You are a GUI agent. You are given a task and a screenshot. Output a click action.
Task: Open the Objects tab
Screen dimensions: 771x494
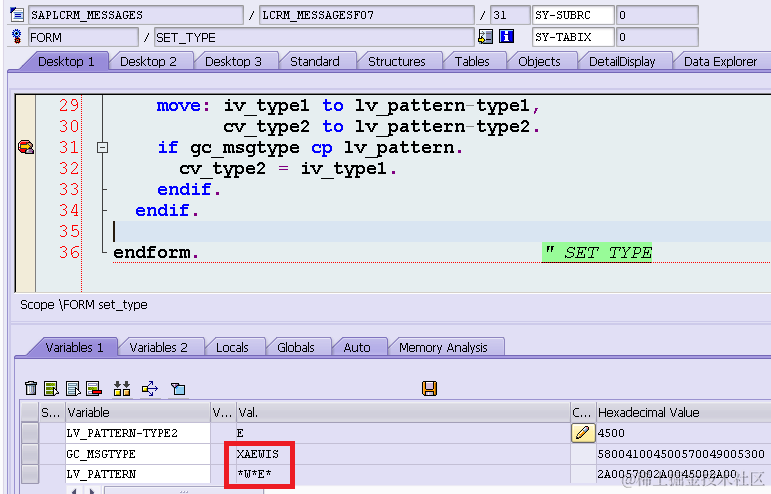pyautogui.click(x=539, y=61)
